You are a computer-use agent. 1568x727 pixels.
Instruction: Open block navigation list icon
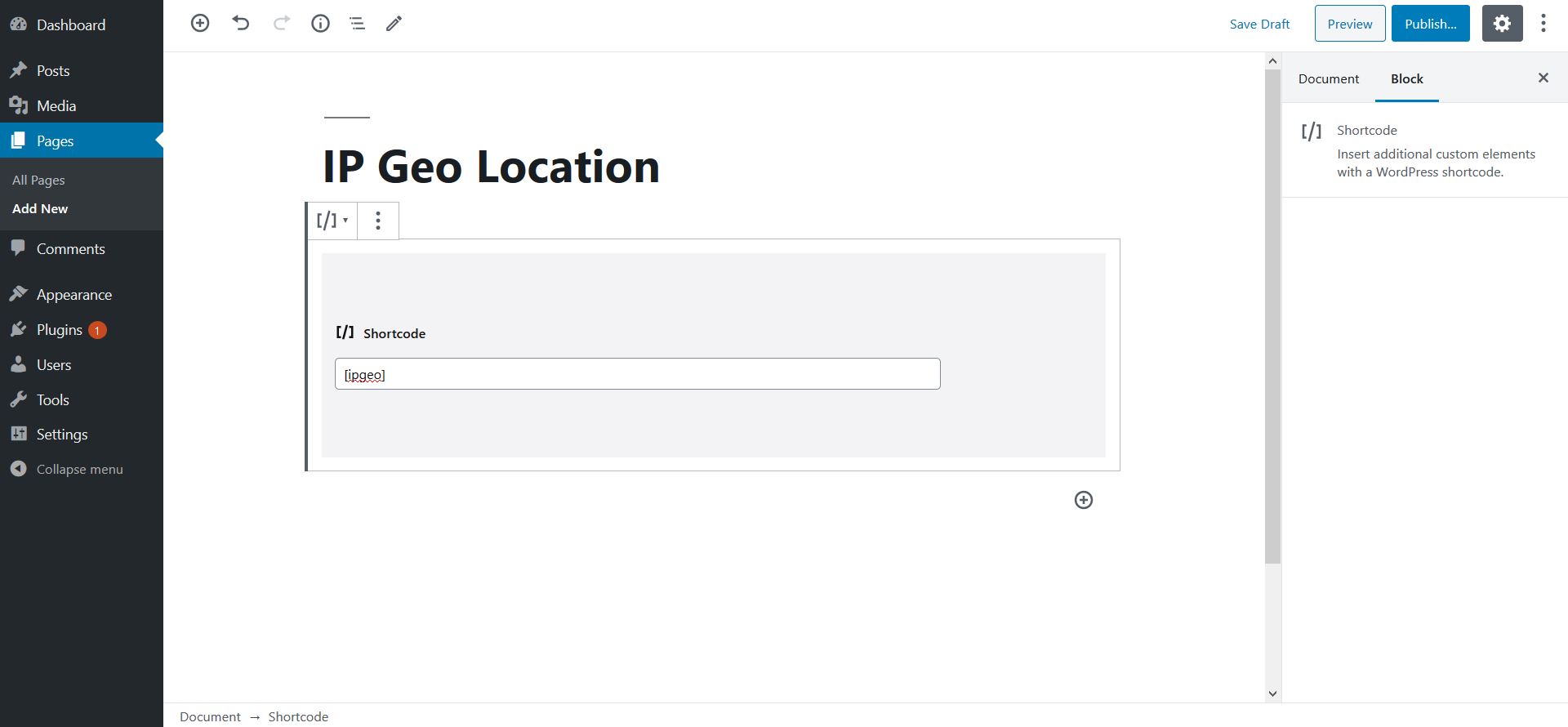pyautogui.click(x=357, y=24)
